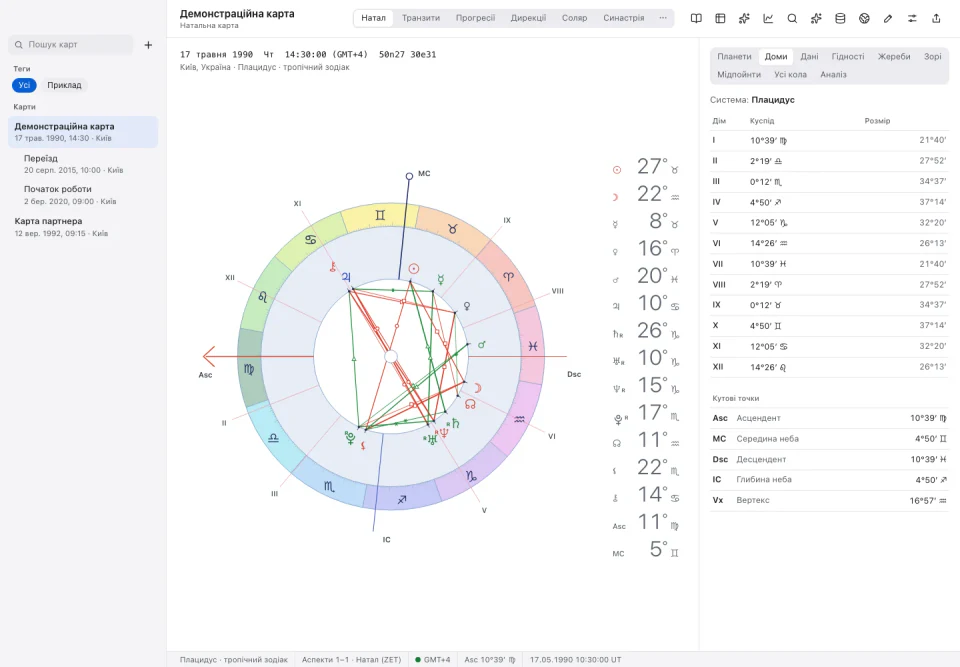Click the Асцендент angle row
The width and height of the screenshot is (960, 667).
tap(829, 418)
